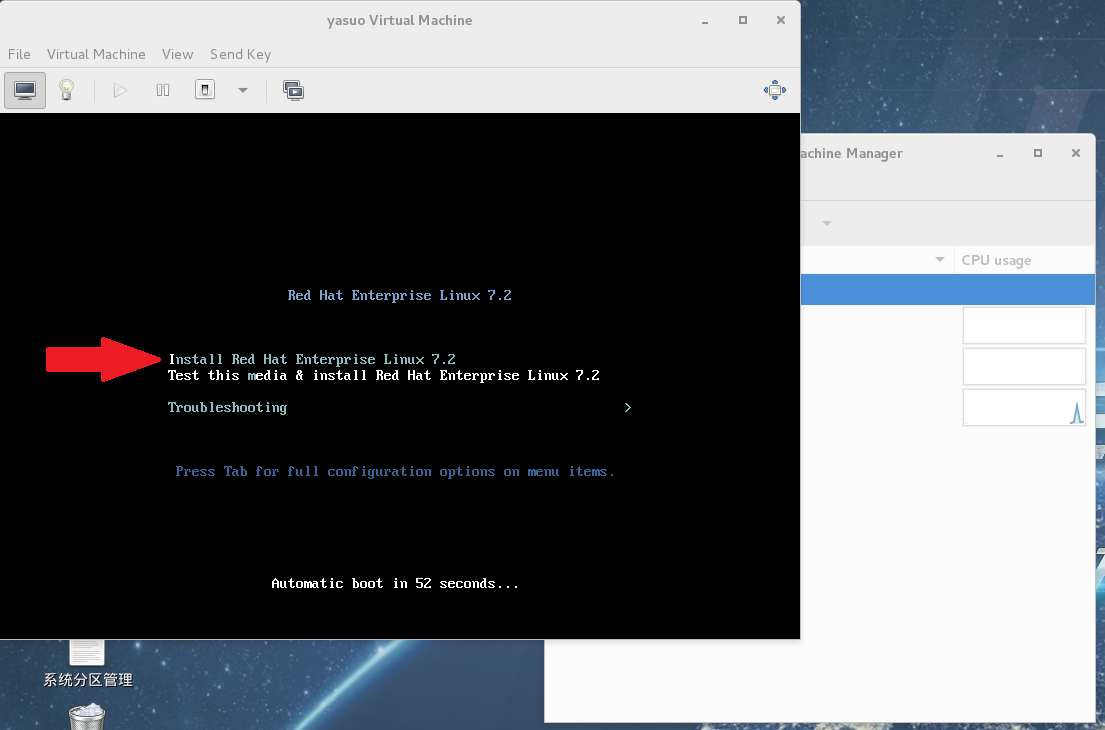This screenshot has height=730, width=1105.
Task: Open the View menu
Action: (177, 54)
